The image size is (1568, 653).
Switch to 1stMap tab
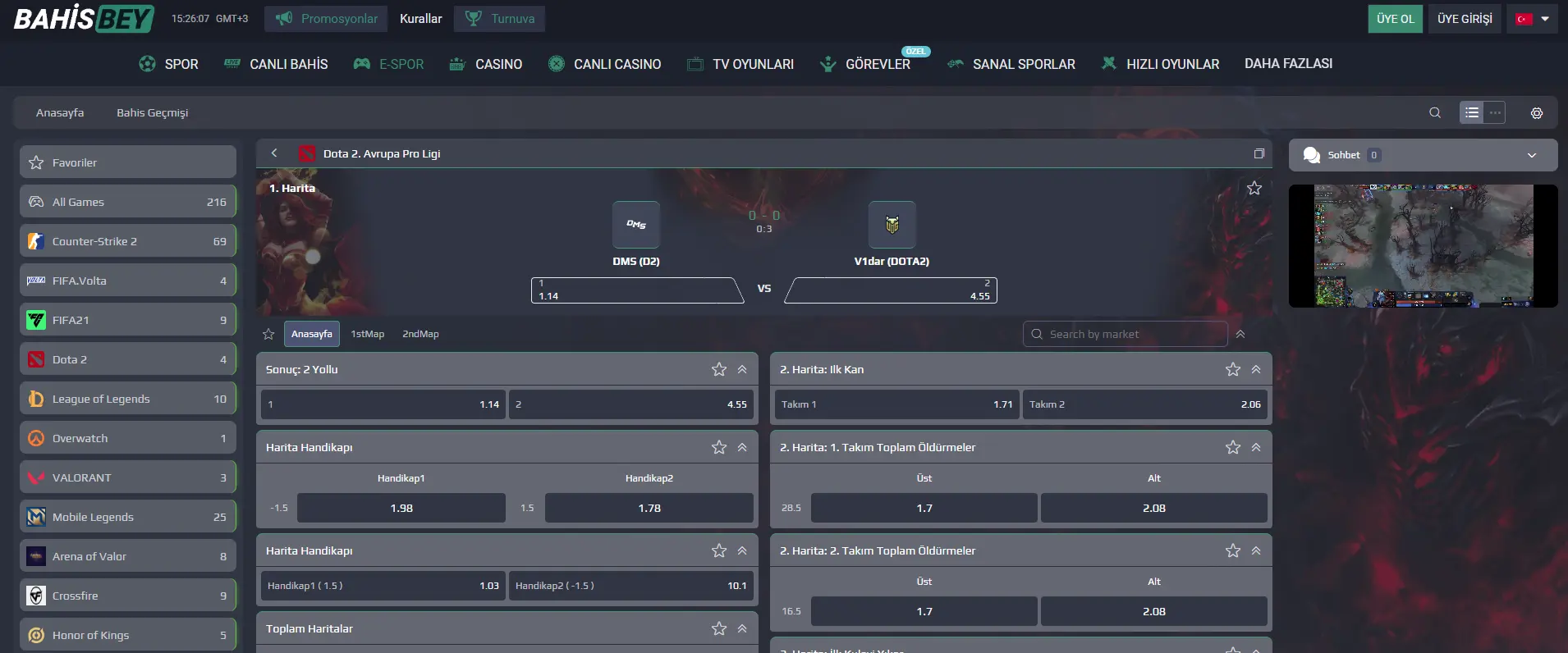point(367,334)
